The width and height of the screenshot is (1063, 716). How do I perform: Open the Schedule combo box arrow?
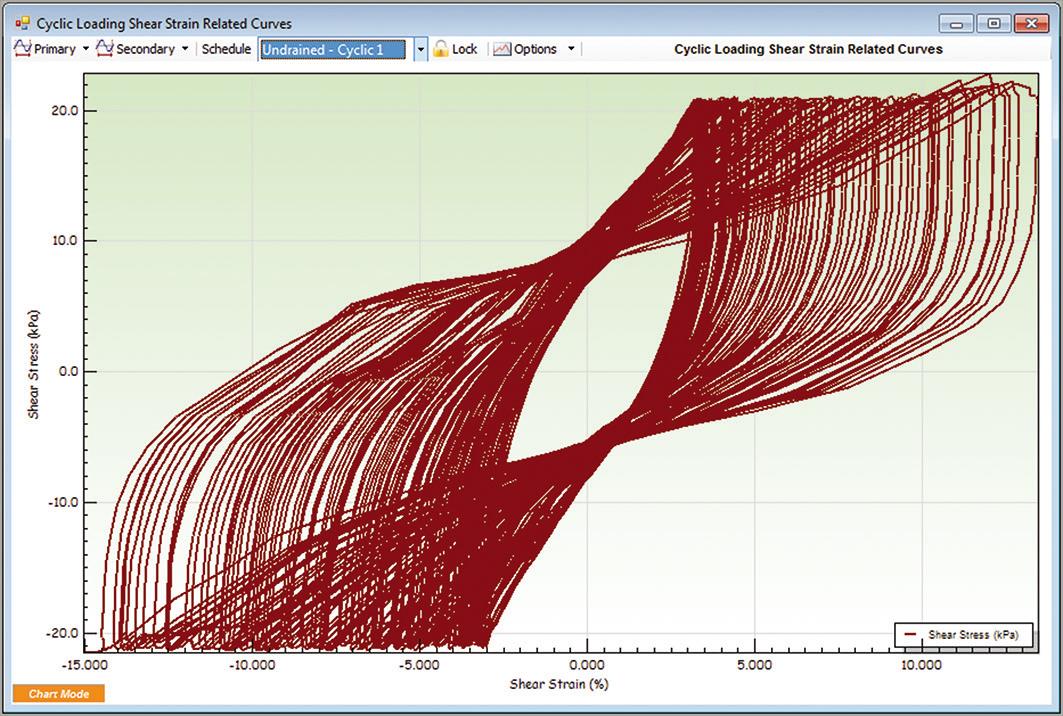[420, 49]
